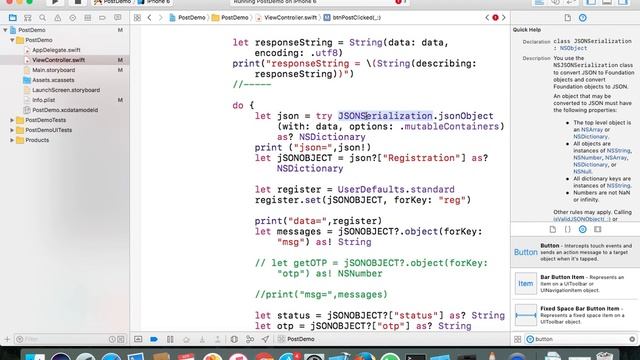Screen dimensions: 640x360
Task: Open Debug View Hierarchy button
Action: pyautogui.click(x=234, y=339)
